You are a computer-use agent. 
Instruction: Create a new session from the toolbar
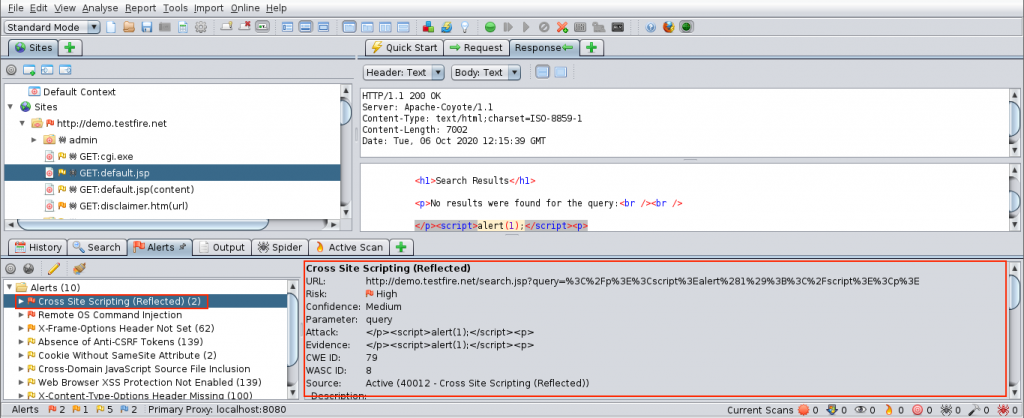[x=111, y=27]
